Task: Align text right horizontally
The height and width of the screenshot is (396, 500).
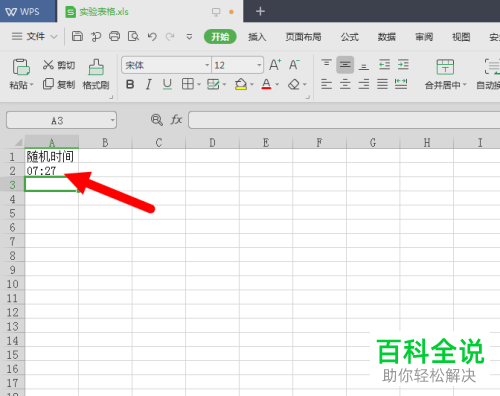Action: click(x=364, y=84)
